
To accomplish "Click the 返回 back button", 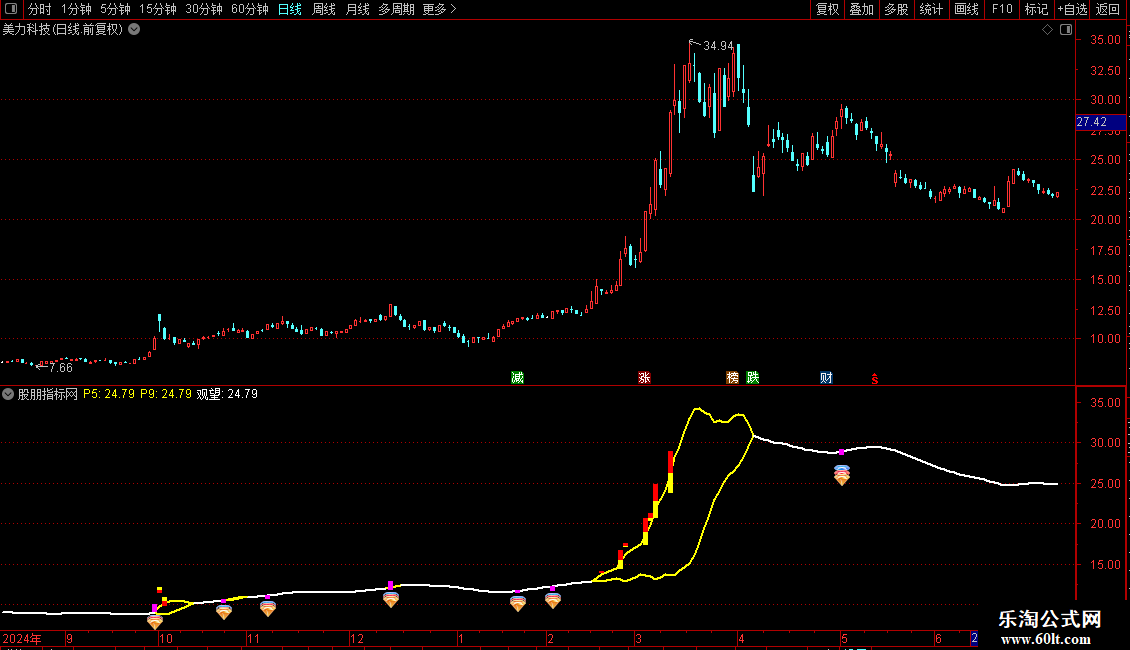I will (x=1108, y=9).
